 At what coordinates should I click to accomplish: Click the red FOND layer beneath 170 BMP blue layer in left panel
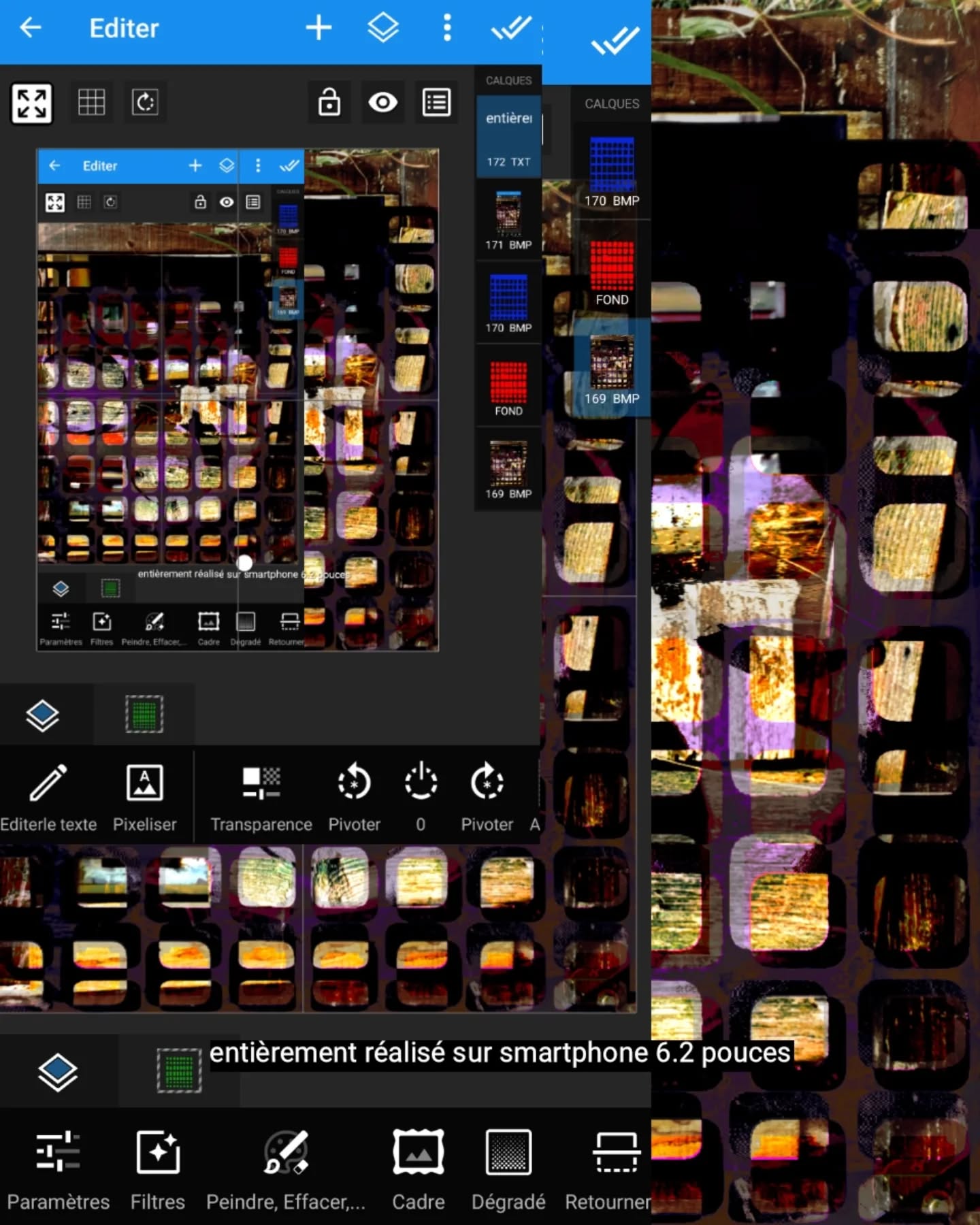(x=508, y=387)
